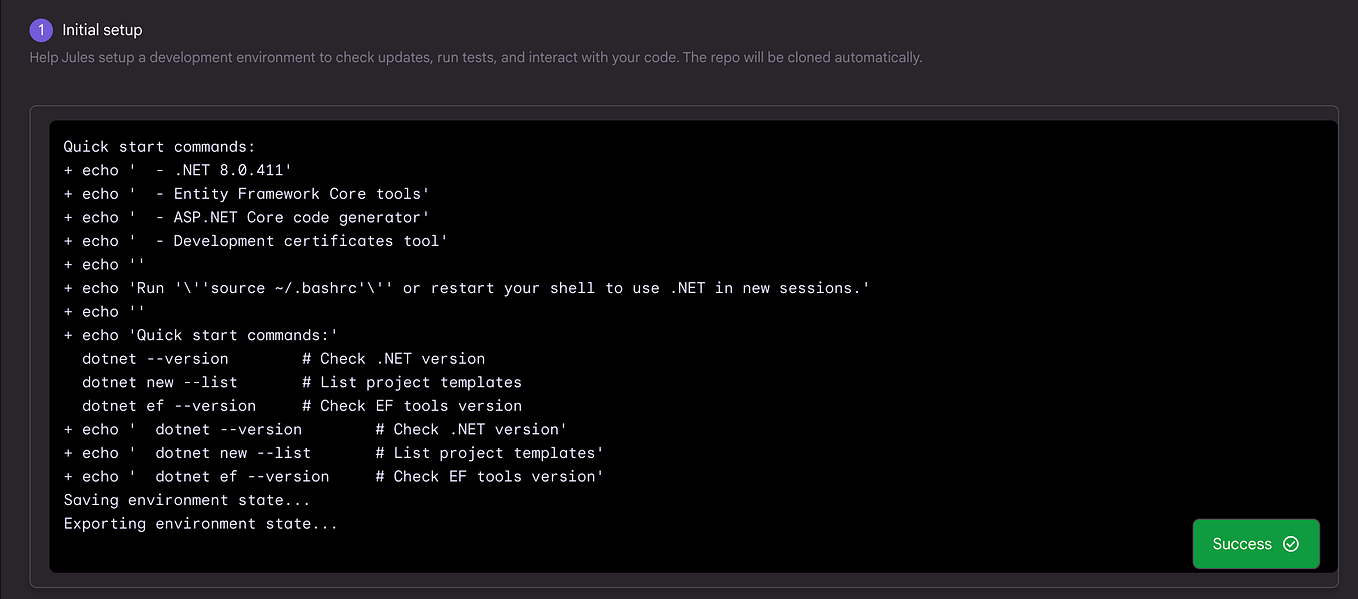
Task: Select the Development certificates tool line
Action: point(254,240)
